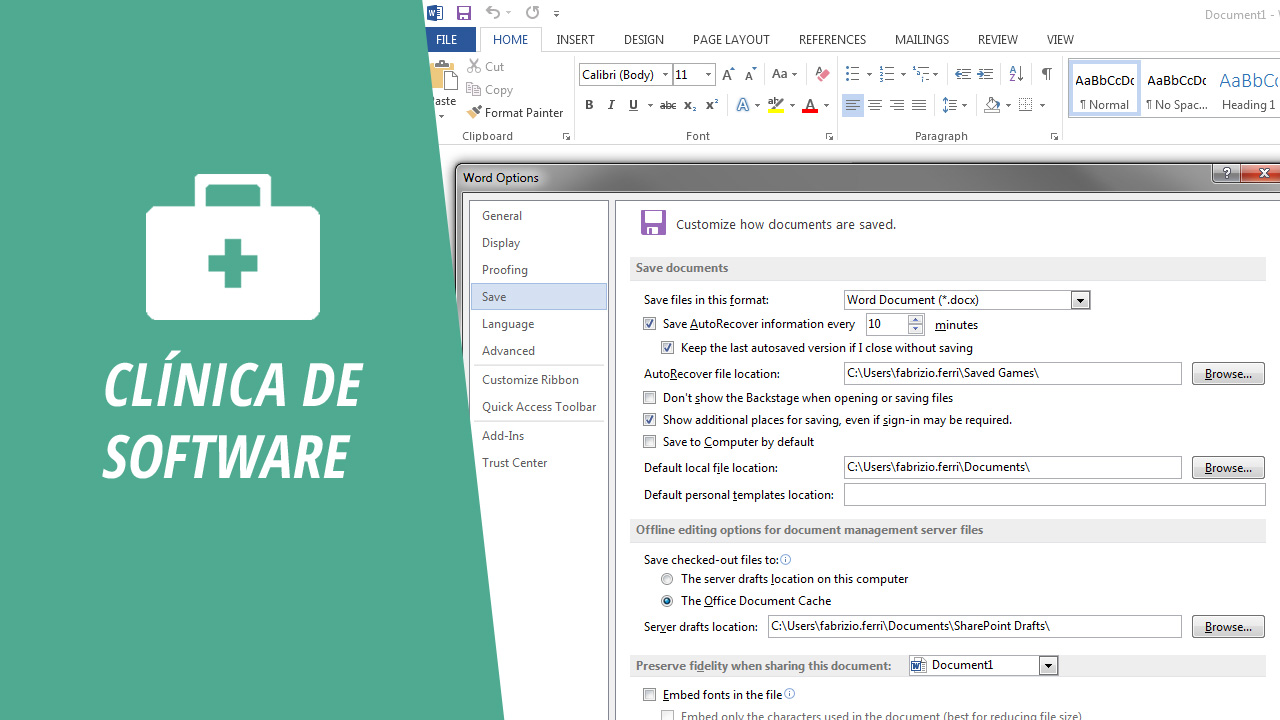Open the Save files in this format dropdown
The width and height of the screenshot is (1280, 720).
tap(1080, 300)
